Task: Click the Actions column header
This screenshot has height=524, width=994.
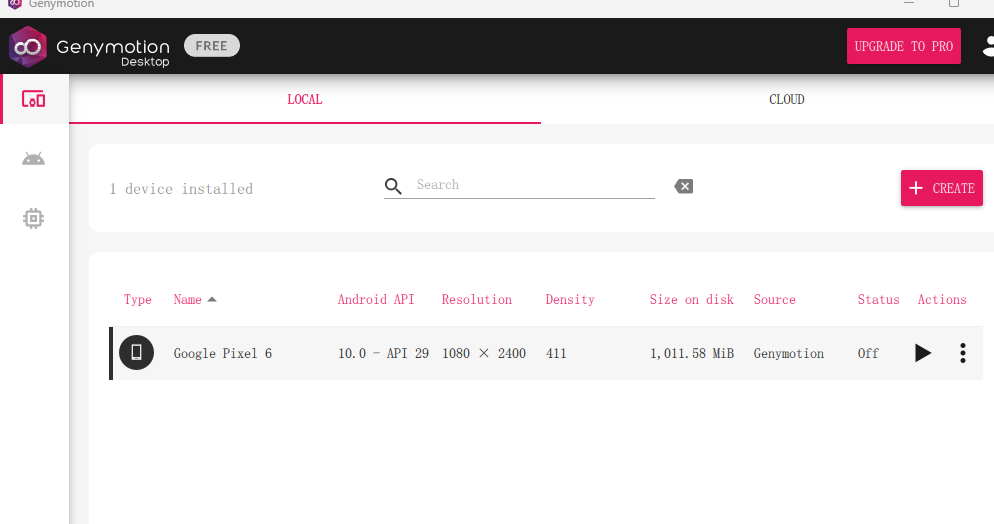Action: 942,300
